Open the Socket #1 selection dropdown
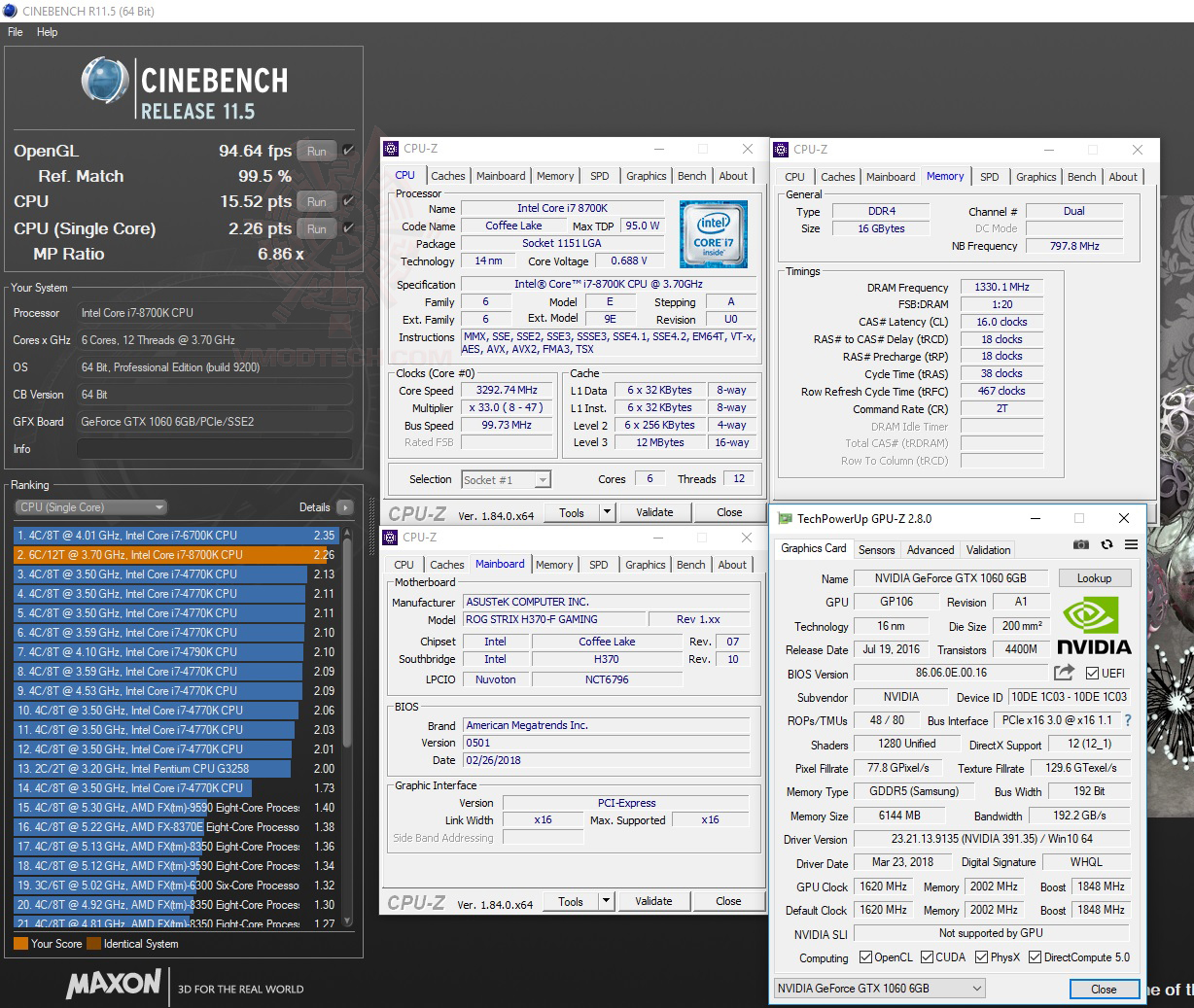1194x1008 pixels. [506, 479]
